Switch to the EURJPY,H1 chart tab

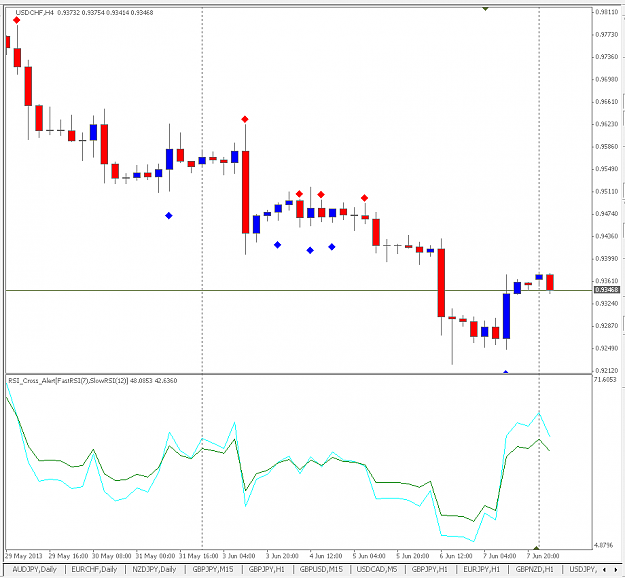[x=482, y=569]
